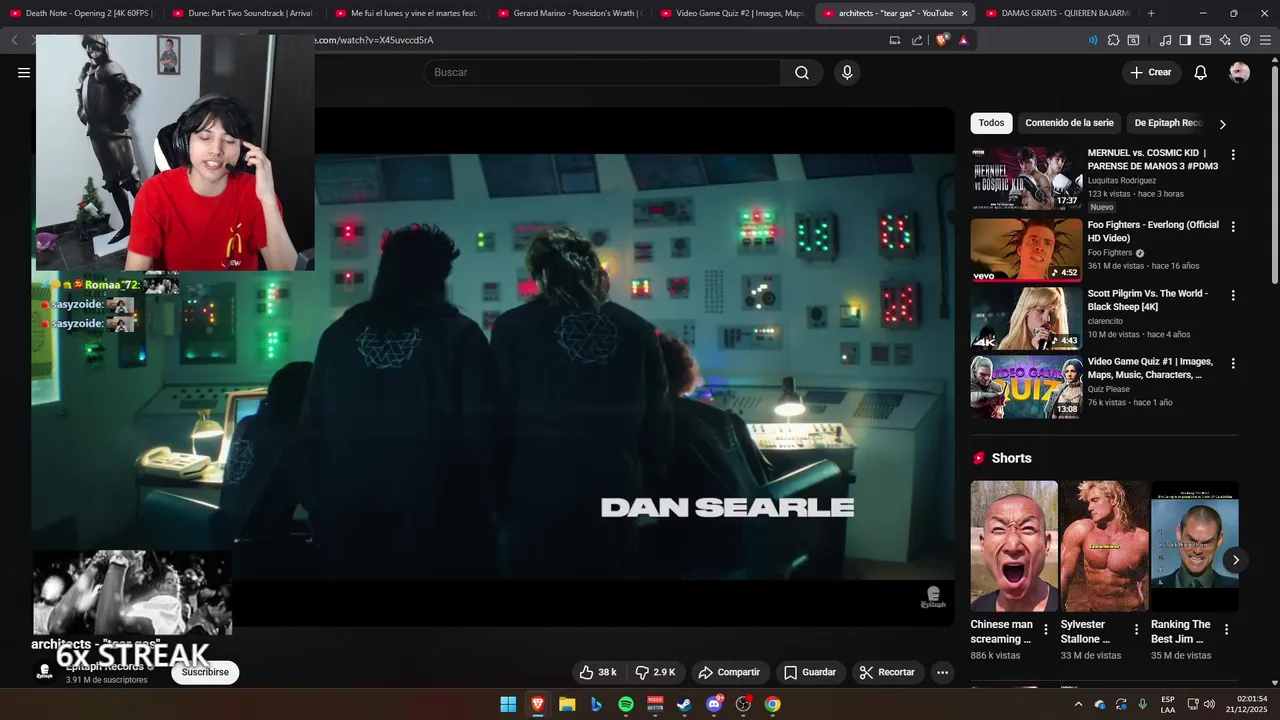Select the De Epitaph Records chip
Image resolution: width=1280 pixels, height=720 pixels.
tap(1168, 123)
